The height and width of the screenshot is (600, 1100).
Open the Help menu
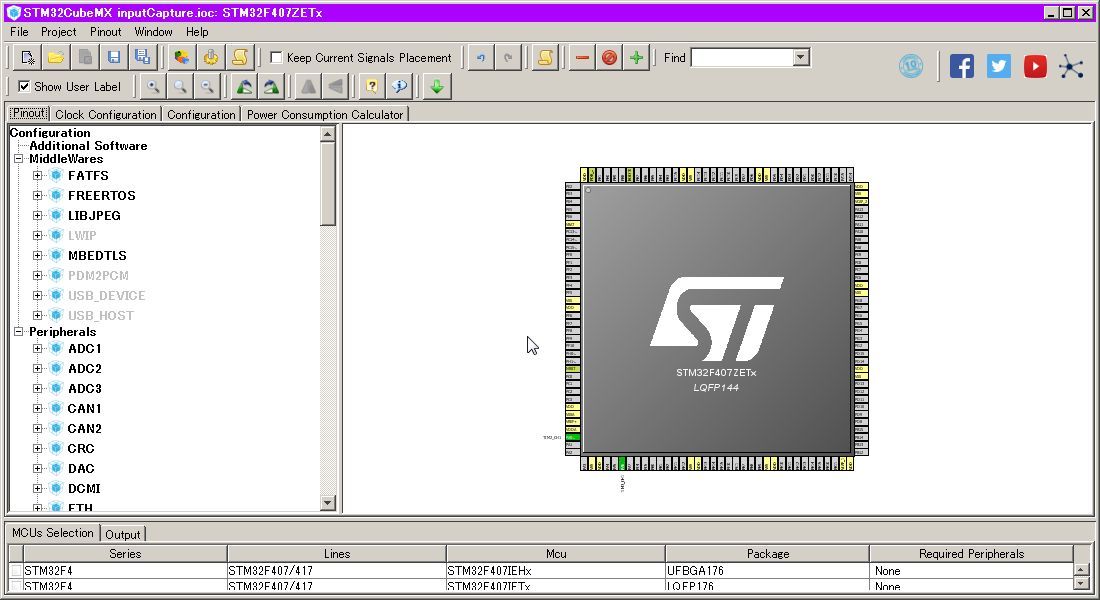pyautogui.click(x=197, y=32)
